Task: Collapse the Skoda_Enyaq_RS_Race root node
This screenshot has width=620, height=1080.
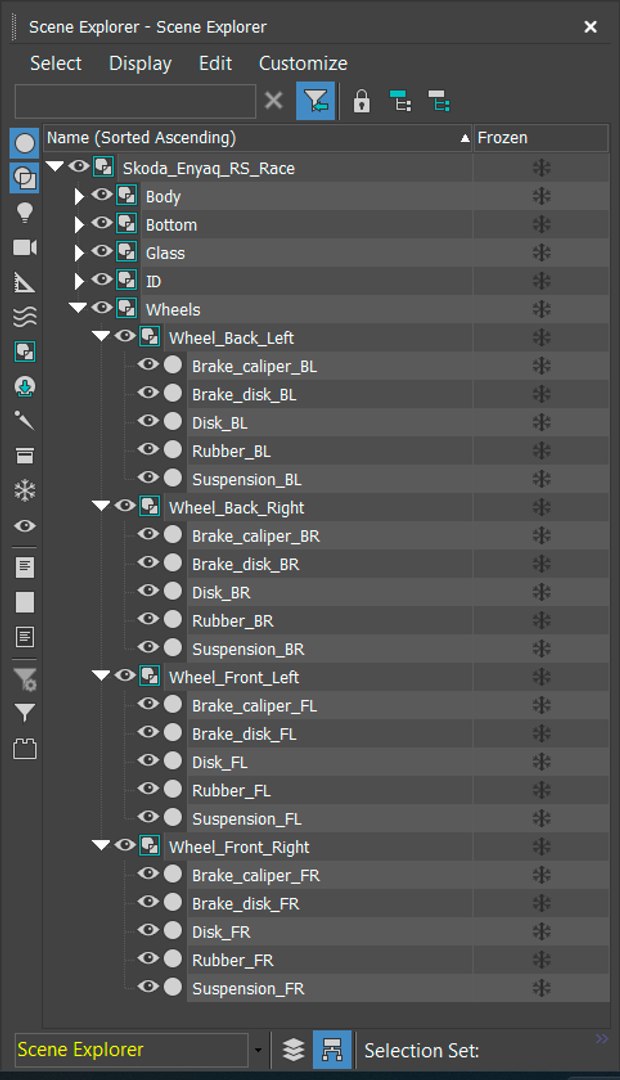Action: pyautogui.click(x=55, y=166)
